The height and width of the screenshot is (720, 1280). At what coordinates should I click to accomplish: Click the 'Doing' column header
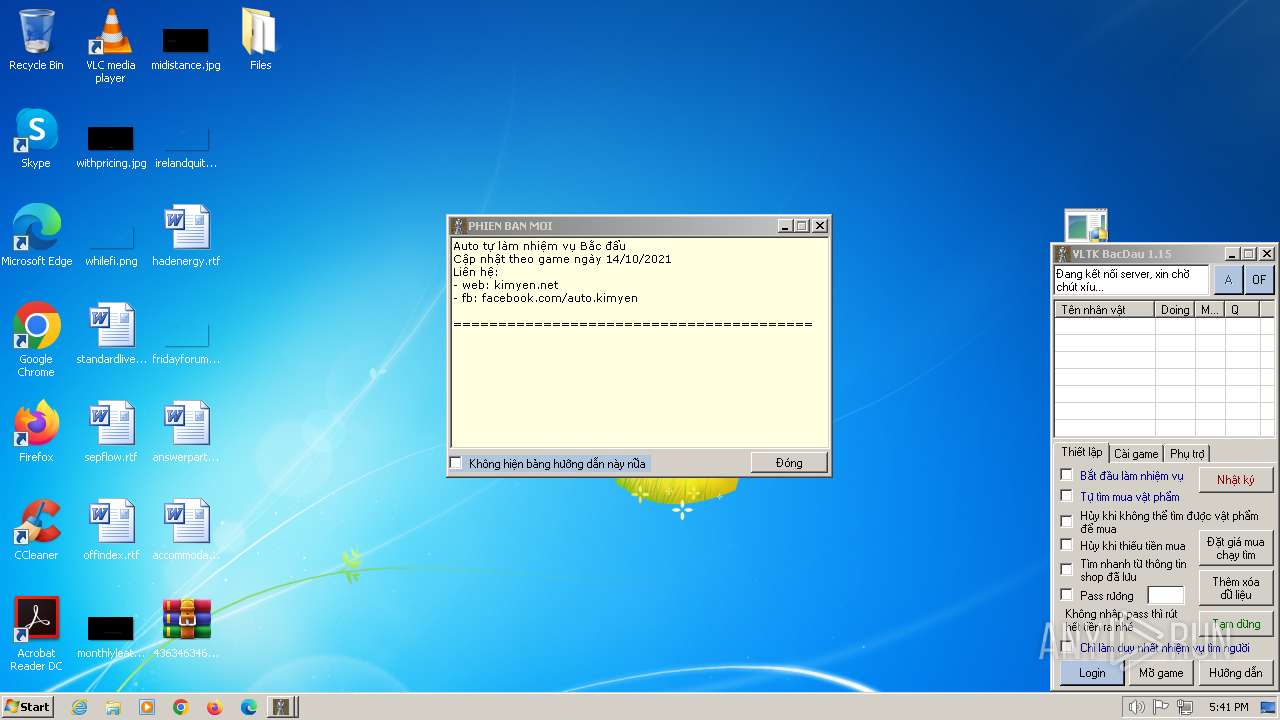[x=1175, y=310]
